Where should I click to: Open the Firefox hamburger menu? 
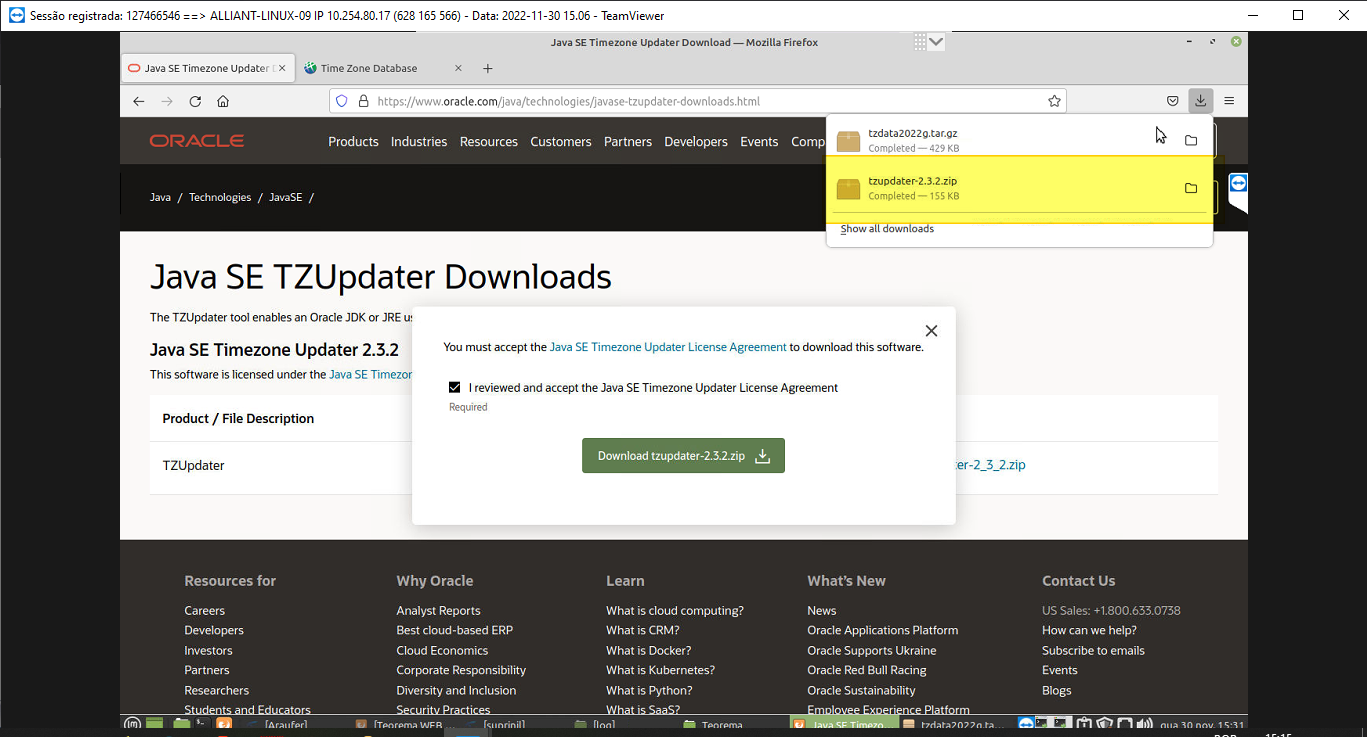[1229, 101]
